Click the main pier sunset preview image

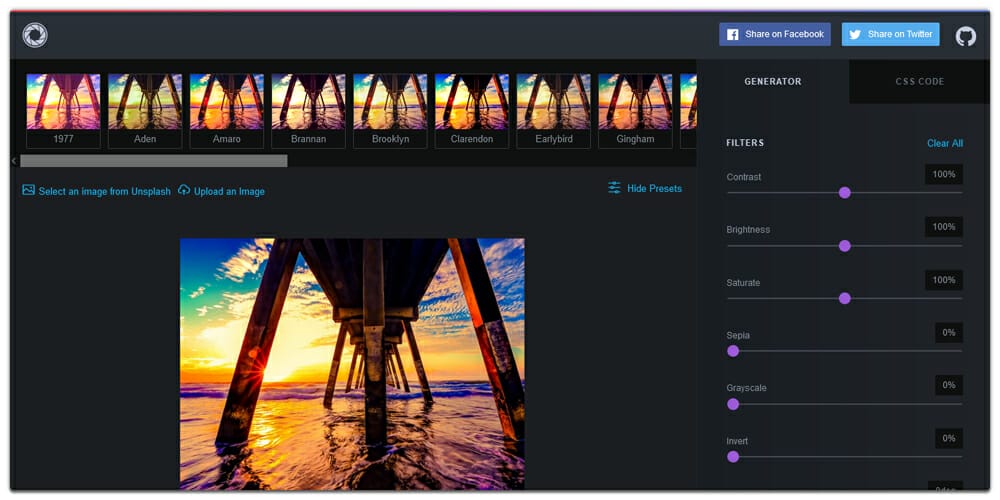352,364
